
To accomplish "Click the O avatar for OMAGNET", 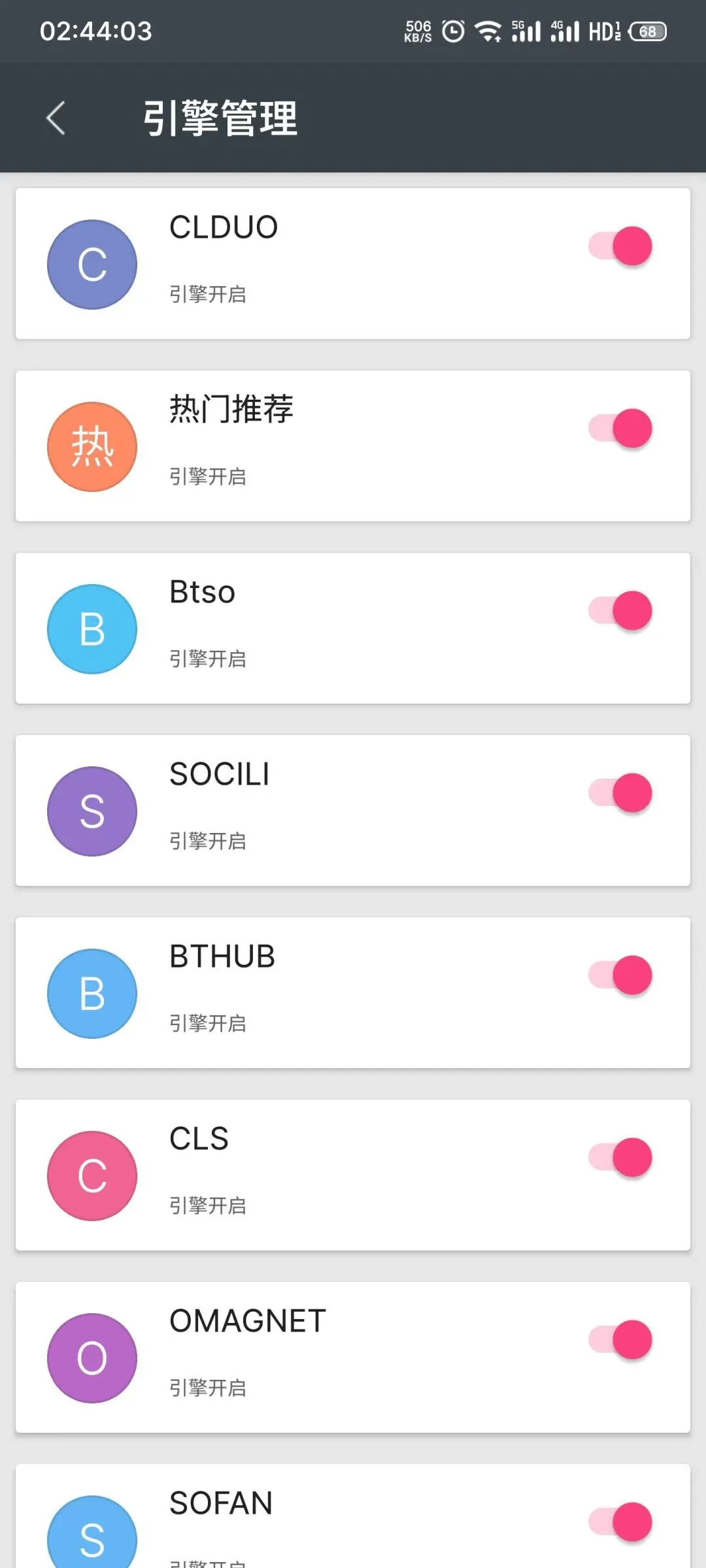I will tap(92, 1358).
